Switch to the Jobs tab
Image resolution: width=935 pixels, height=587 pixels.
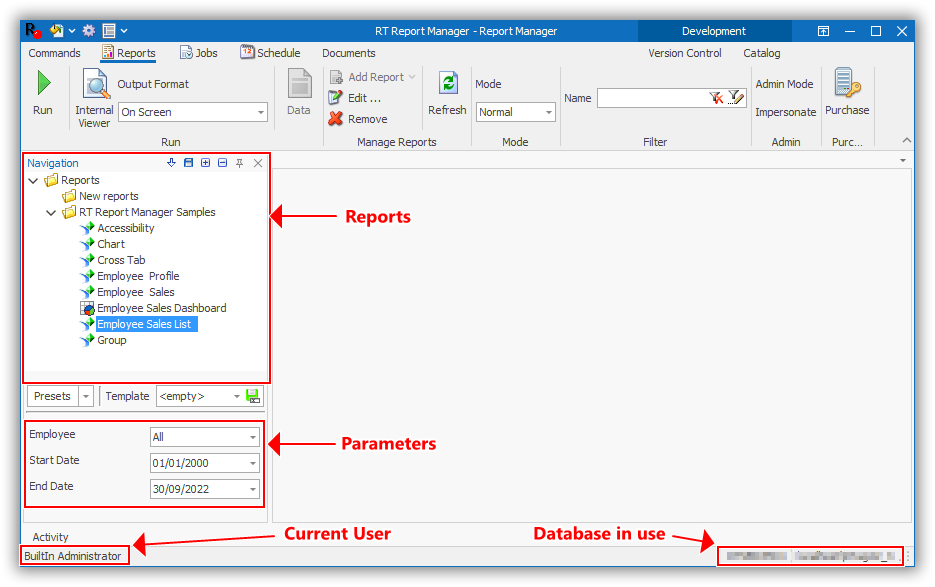198,53
